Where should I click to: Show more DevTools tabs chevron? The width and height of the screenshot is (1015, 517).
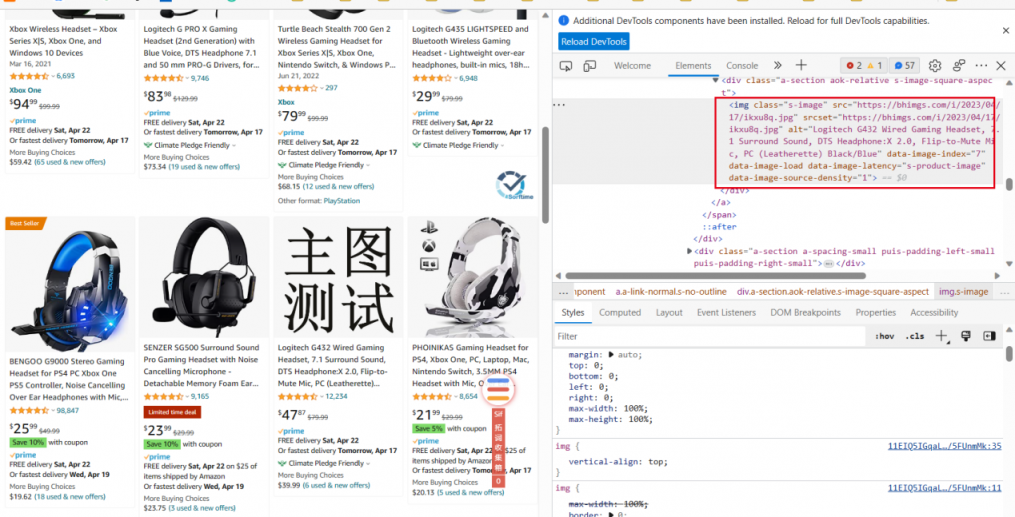[x=777, y=65]
